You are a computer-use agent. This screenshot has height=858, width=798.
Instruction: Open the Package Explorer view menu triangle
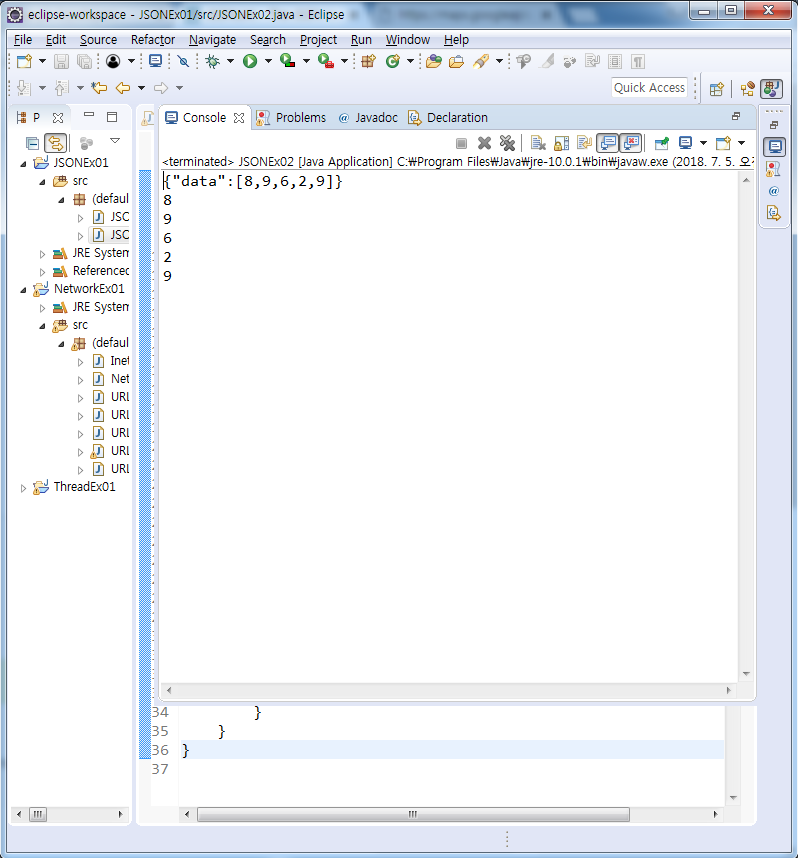[x=115, y=141]
